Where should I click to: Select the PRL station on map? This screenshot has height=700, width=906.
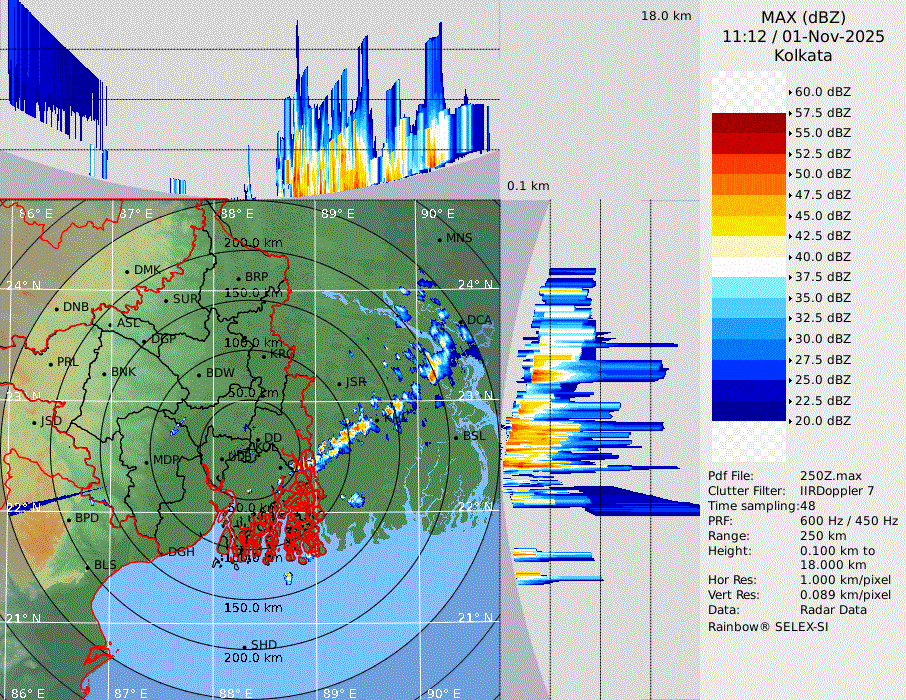(x=50, y=362)
